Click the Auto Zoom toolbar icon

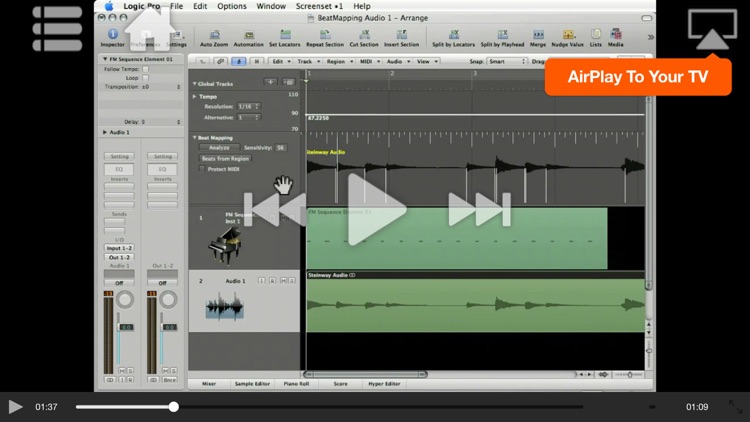point(214,38)
